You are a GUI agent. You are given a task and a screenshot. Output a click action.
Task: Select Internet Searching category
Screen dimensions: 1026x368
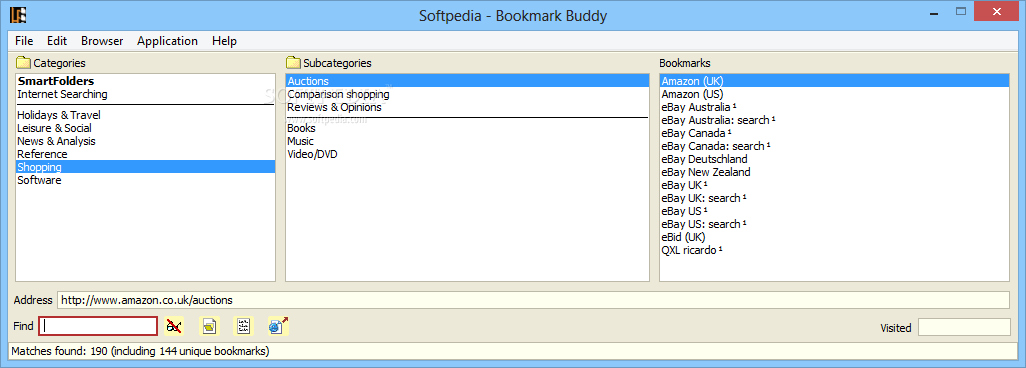point(145,94)
